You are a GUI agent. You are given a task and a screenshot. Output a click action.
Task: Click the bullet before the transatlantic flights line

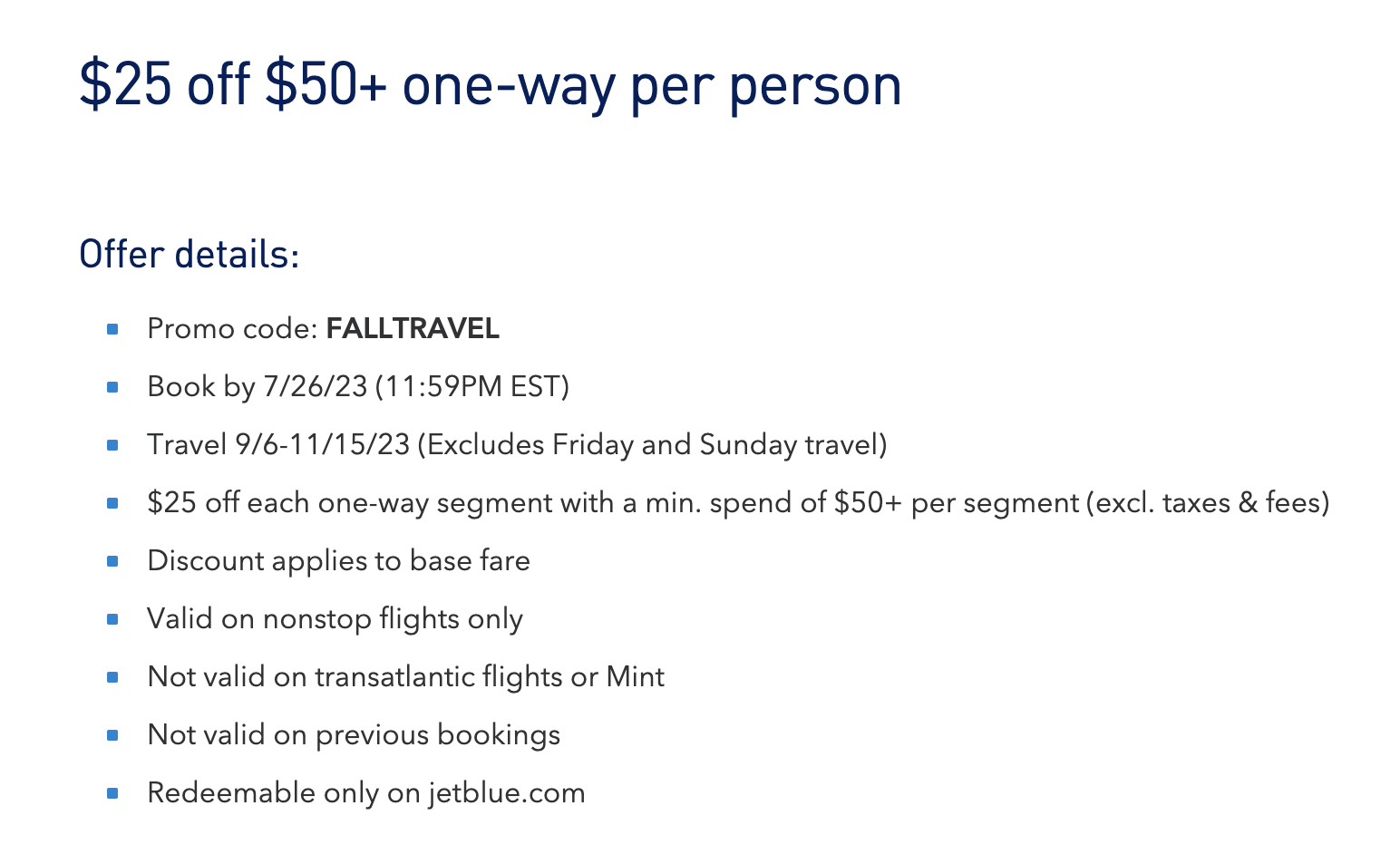point(112,677)
